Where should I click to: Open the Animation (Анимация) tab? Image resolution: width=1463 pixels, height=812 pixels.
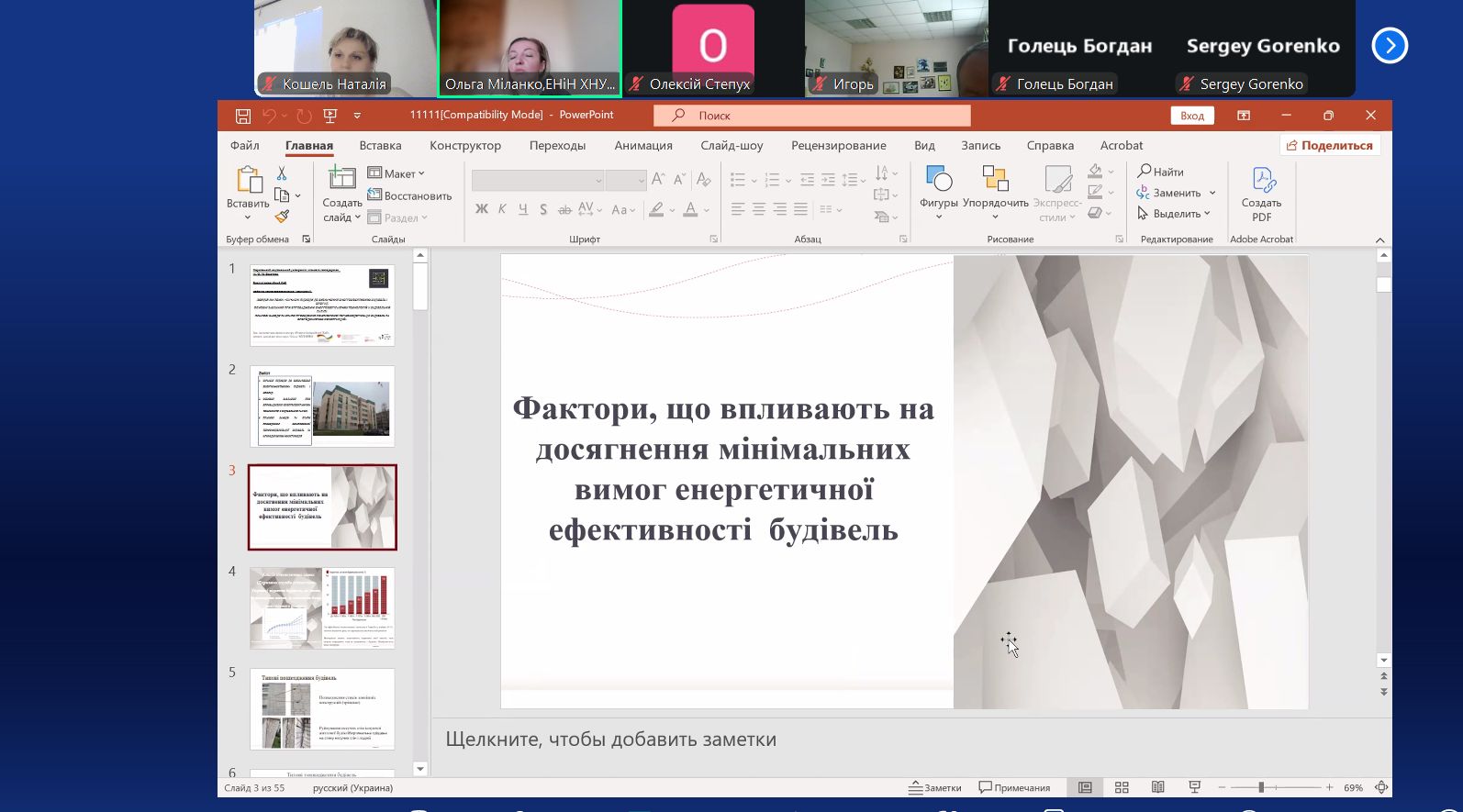click(642, 145)
